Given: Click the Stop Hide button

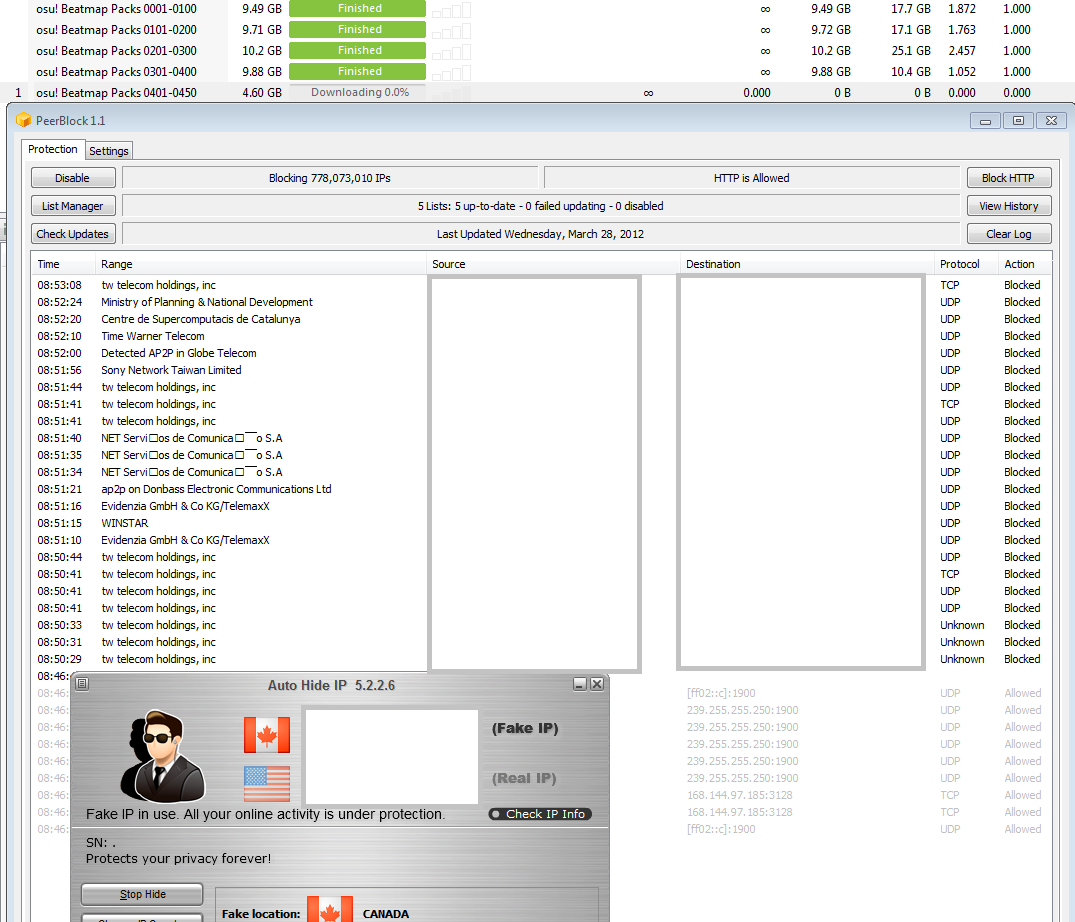Looking at the screenshot, I should [143, 895].
